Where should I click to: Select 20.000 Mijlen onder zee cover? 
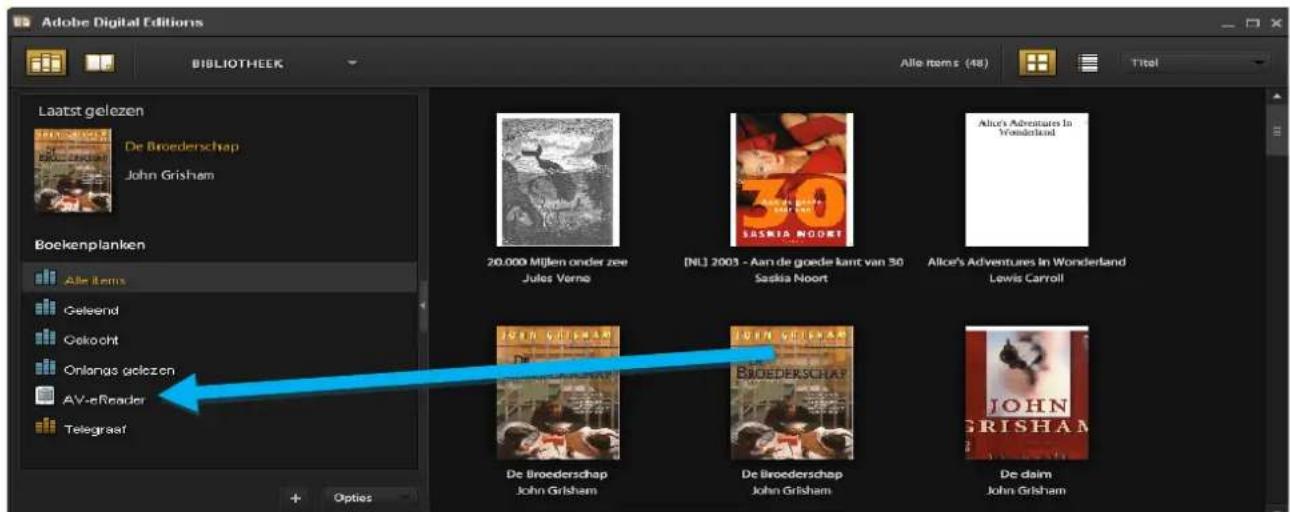pos(558,180)
